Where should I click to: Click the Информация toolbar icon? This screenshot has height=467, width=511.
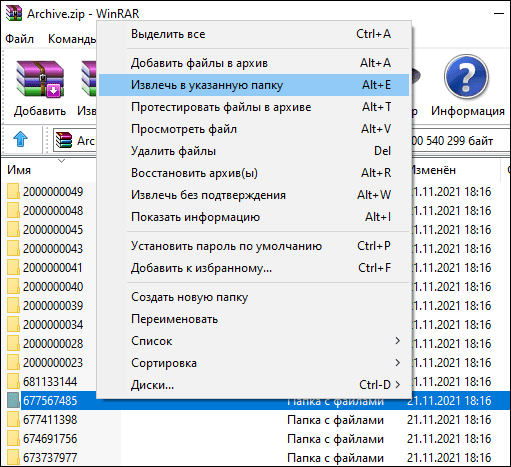point(467,77)
